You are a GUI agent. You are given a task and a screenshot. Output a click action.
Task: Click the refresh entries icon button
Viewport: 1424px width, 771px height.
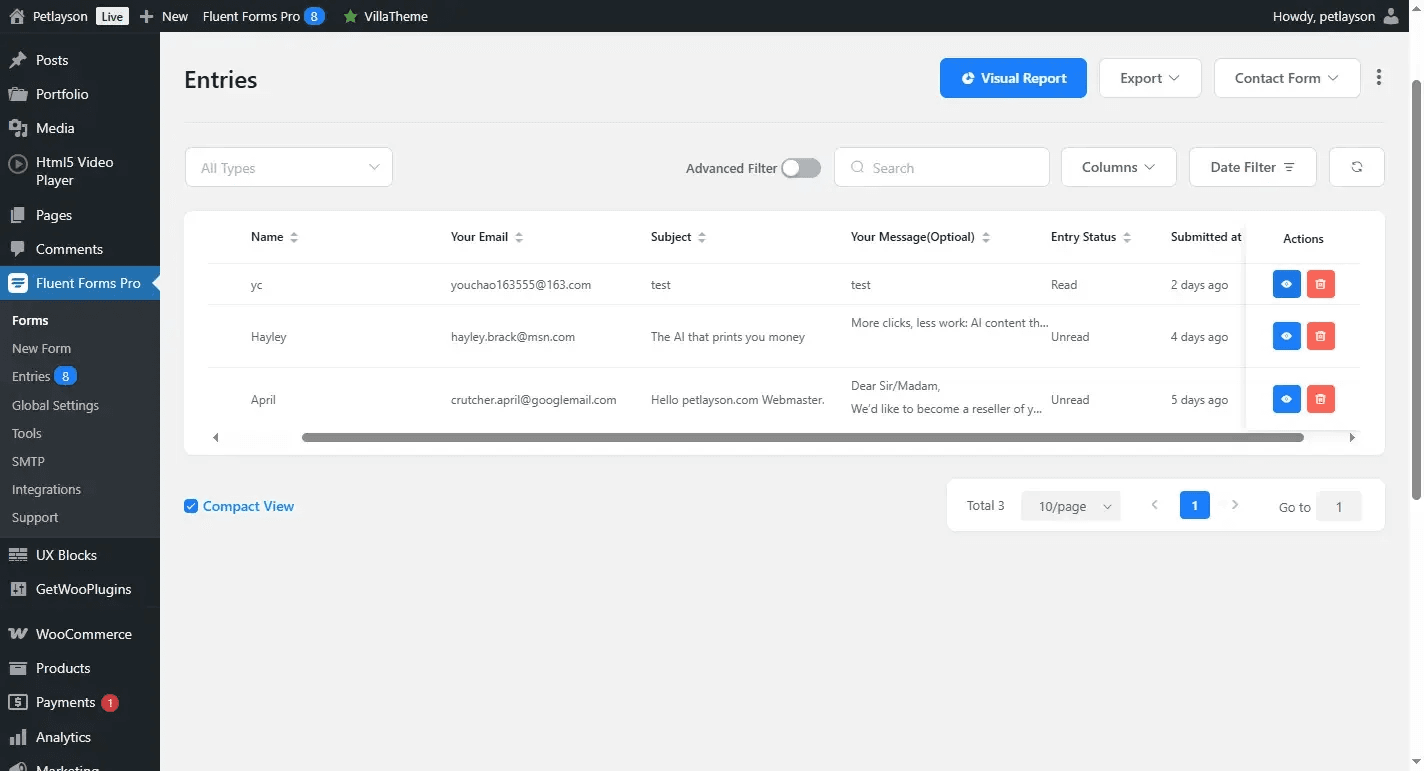point(1356,167)
